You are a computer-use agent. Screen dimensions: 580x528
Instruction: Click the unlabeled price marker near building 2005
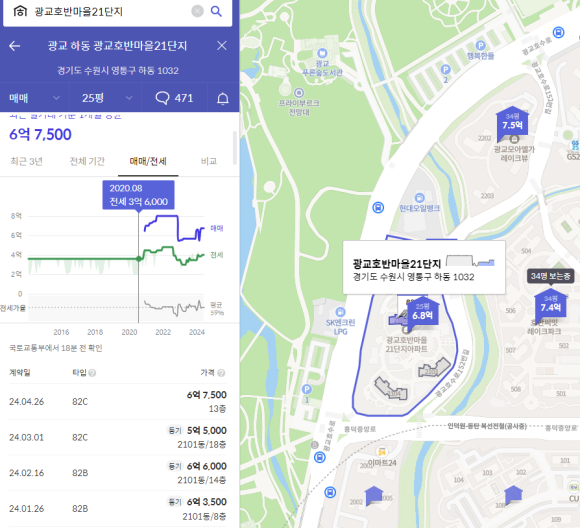coord(374,495)
